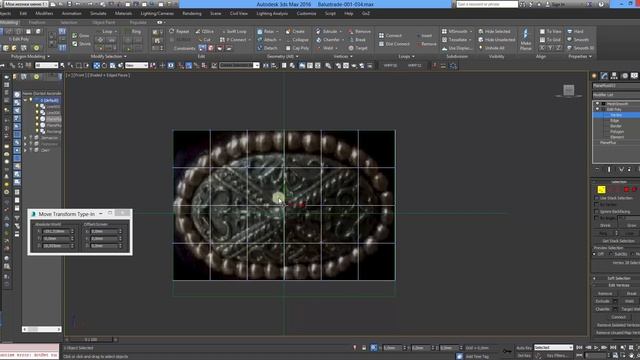Open the Rendering menu

[192, 13]
